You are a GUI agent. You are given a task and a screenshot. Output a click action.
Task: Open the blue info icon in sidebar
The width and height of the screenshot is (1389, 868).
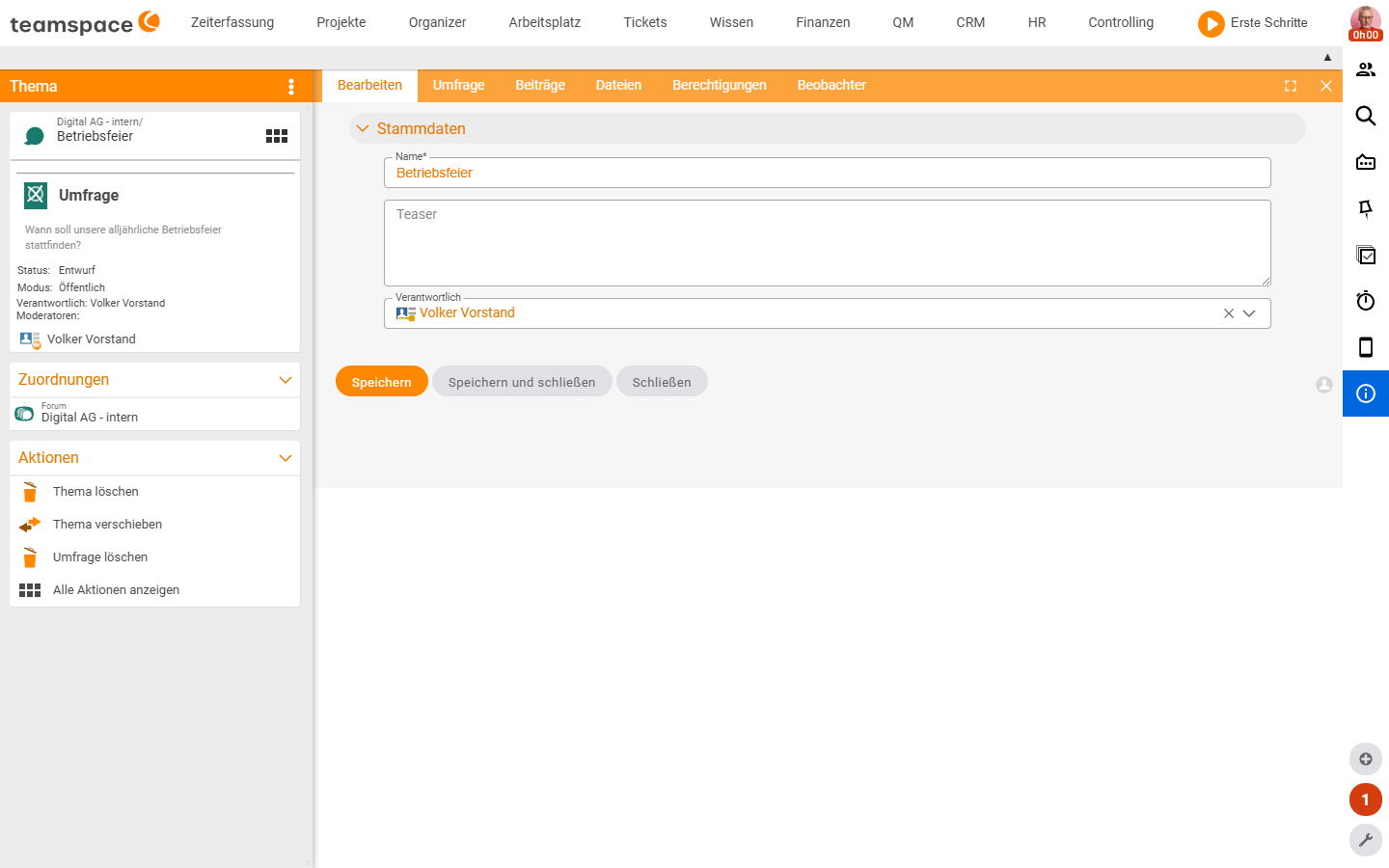(x=1366, y=393)
